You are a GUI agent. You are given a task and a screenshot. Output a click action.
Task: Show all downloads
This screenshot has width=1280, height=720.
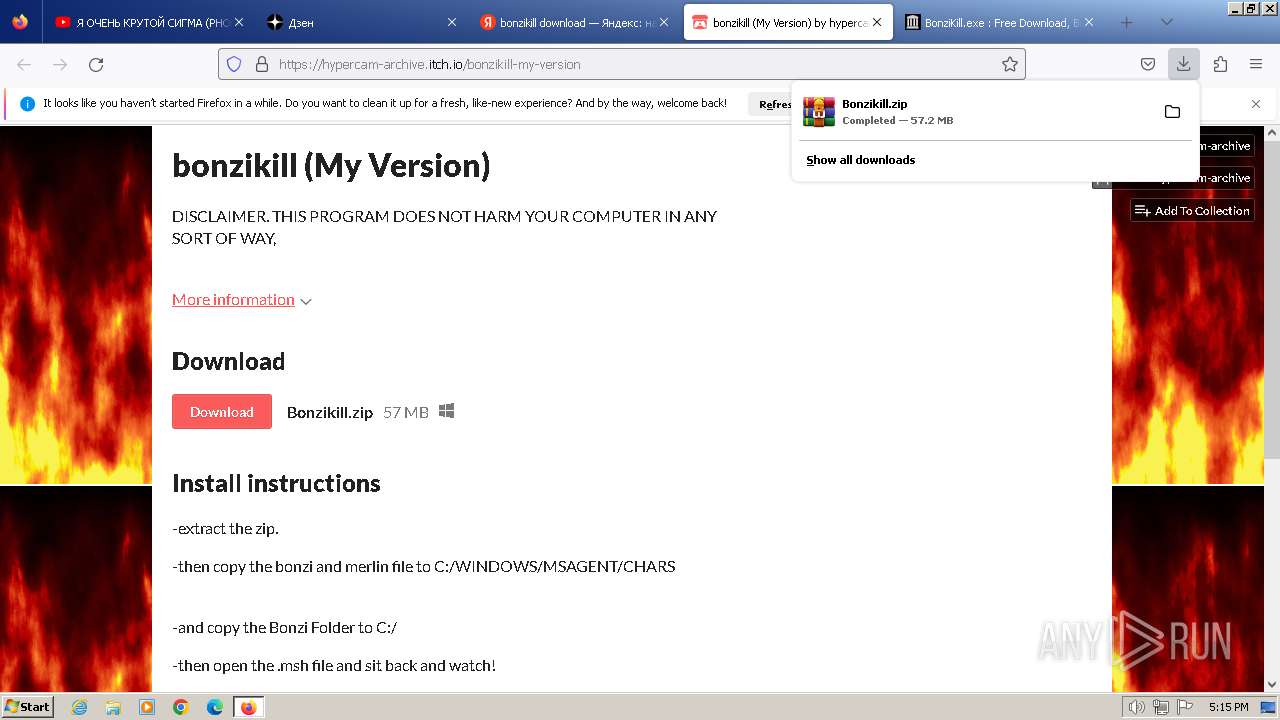click(861, 160)
